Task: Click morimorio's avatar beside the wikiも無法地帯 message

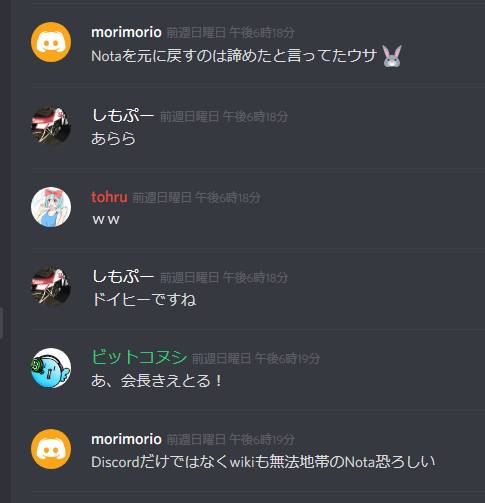Action: coord(51,449)
